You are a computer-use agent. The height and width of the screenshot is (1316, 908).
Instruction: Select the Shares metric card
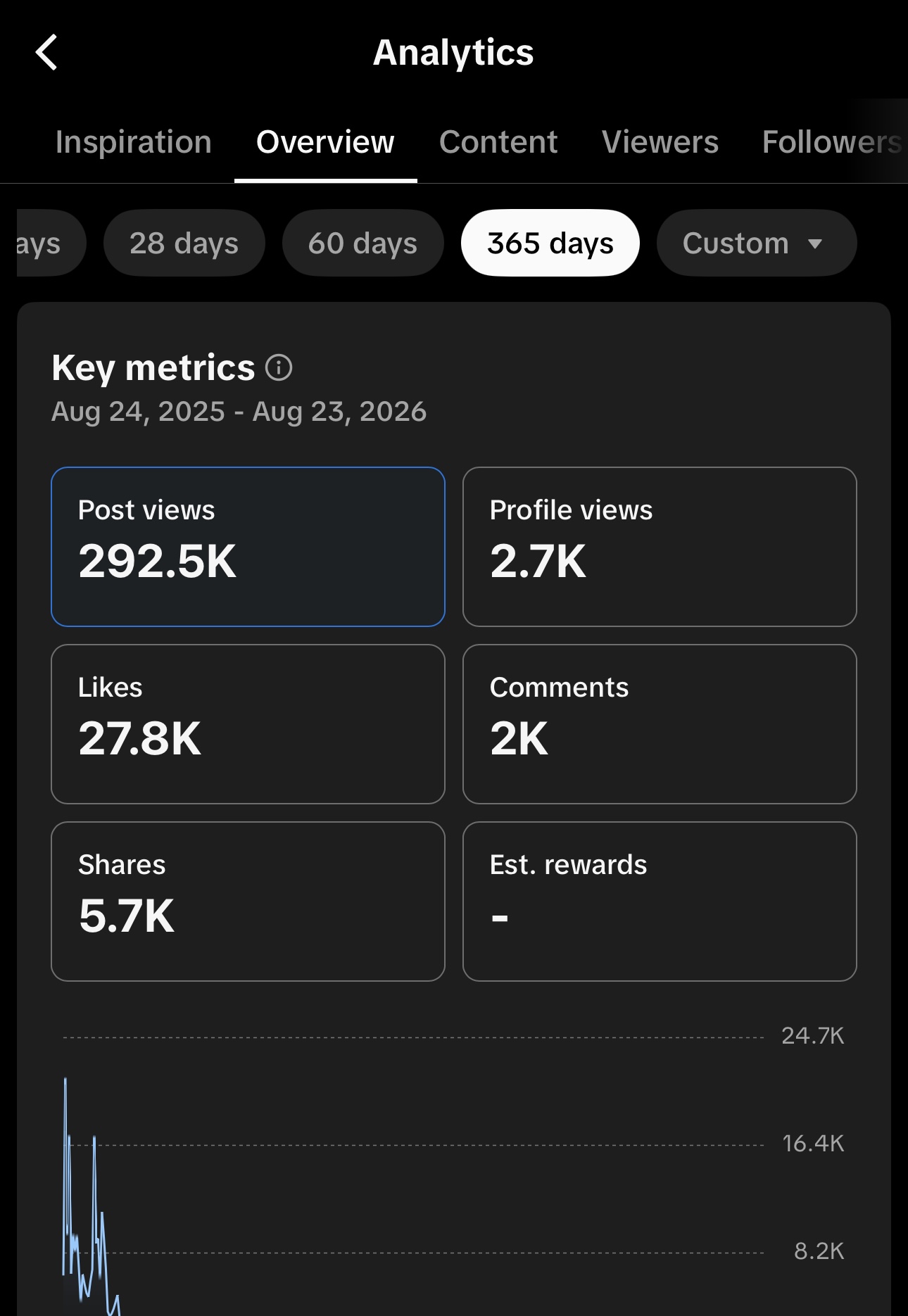248,901
